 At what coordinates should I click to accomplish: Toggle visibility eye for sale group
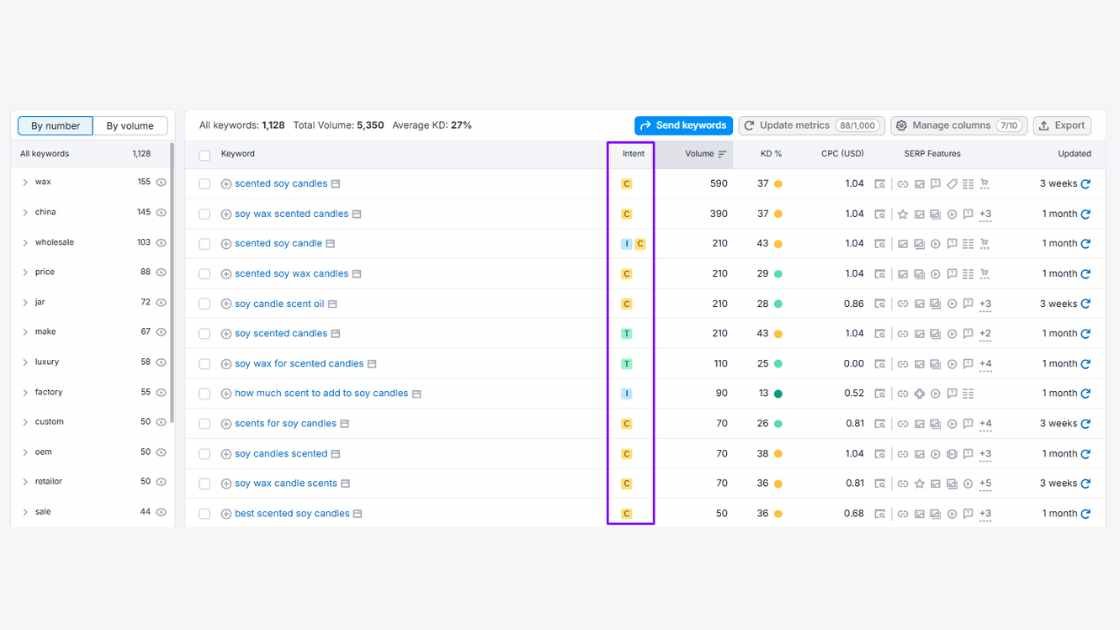coord(161,512)
